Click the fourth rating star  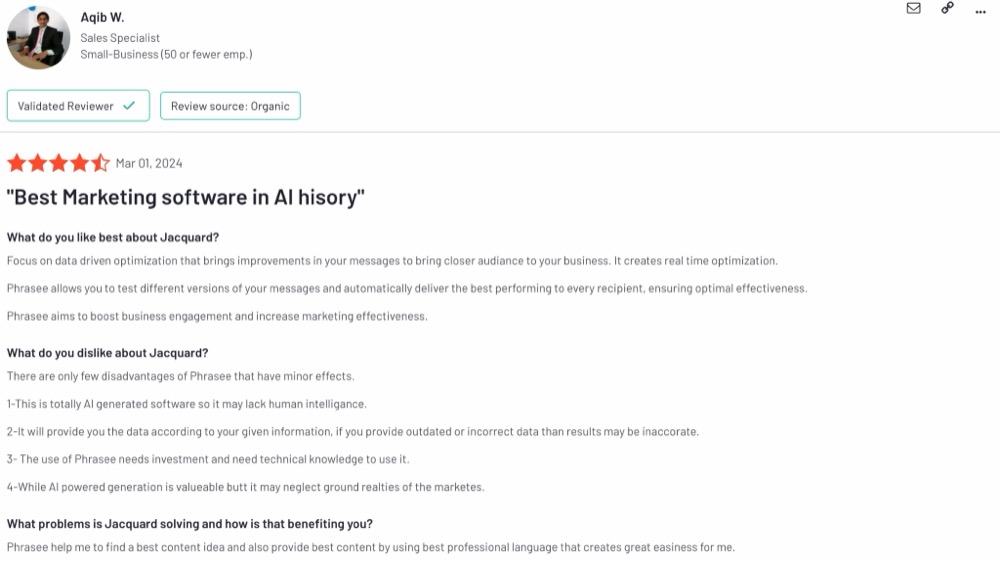coord(80,163)
